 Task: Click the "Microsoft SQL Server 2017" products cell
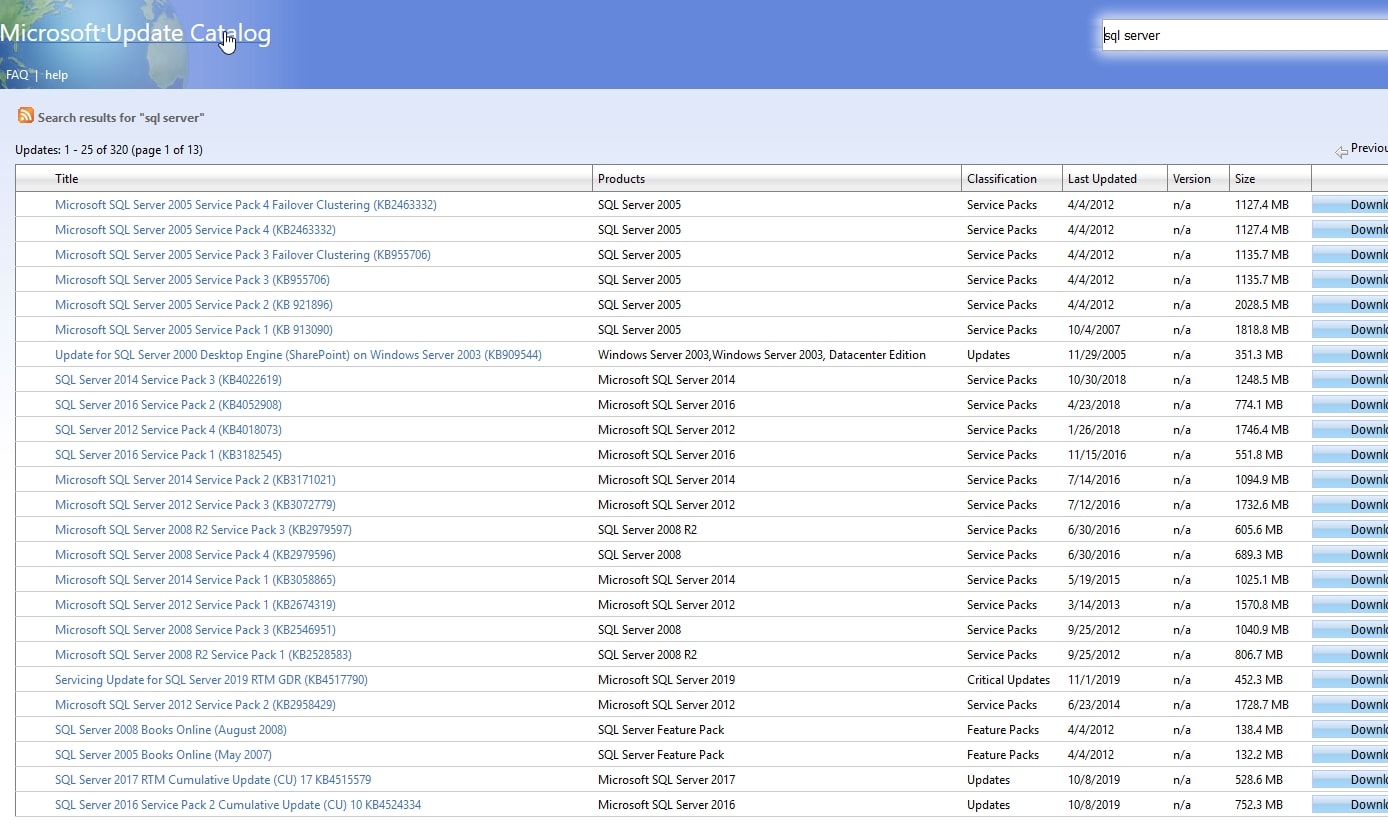tap(666, 780)
